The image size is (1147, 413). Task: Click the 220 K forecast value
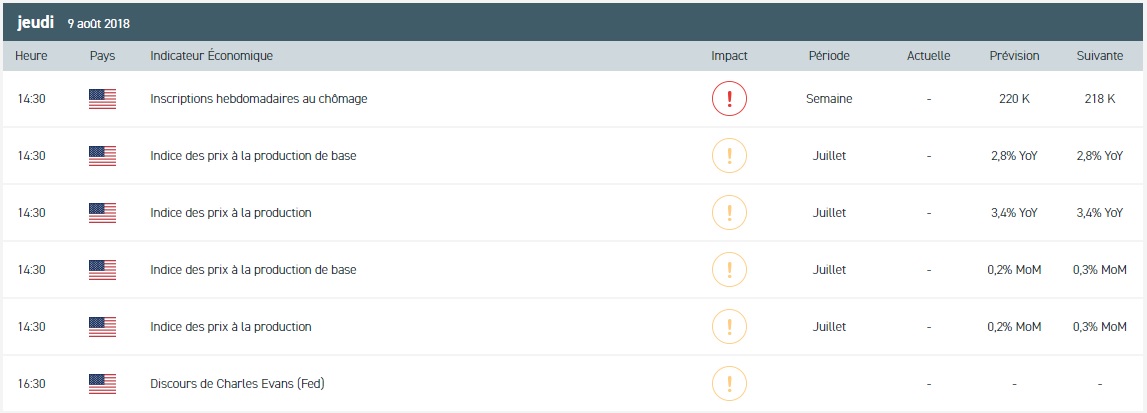click(x=1014, y=99)
